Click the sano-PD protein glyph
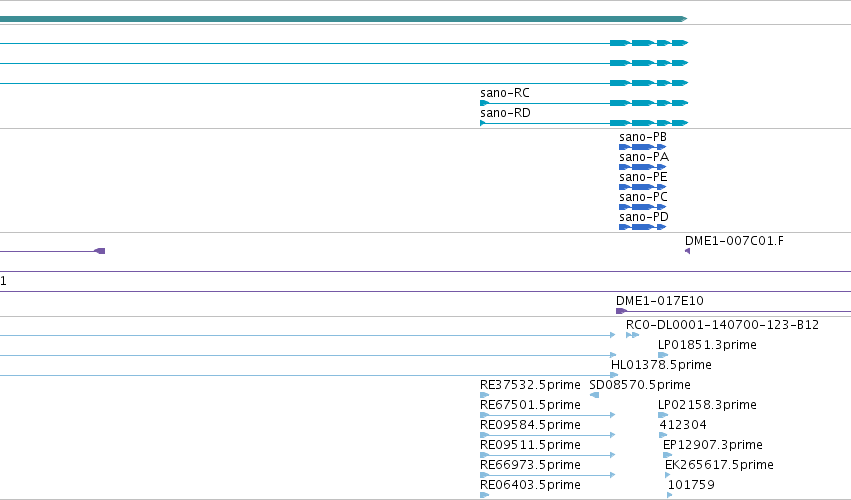This screenshot has width=851, height=500. click(x=643, y=227)
